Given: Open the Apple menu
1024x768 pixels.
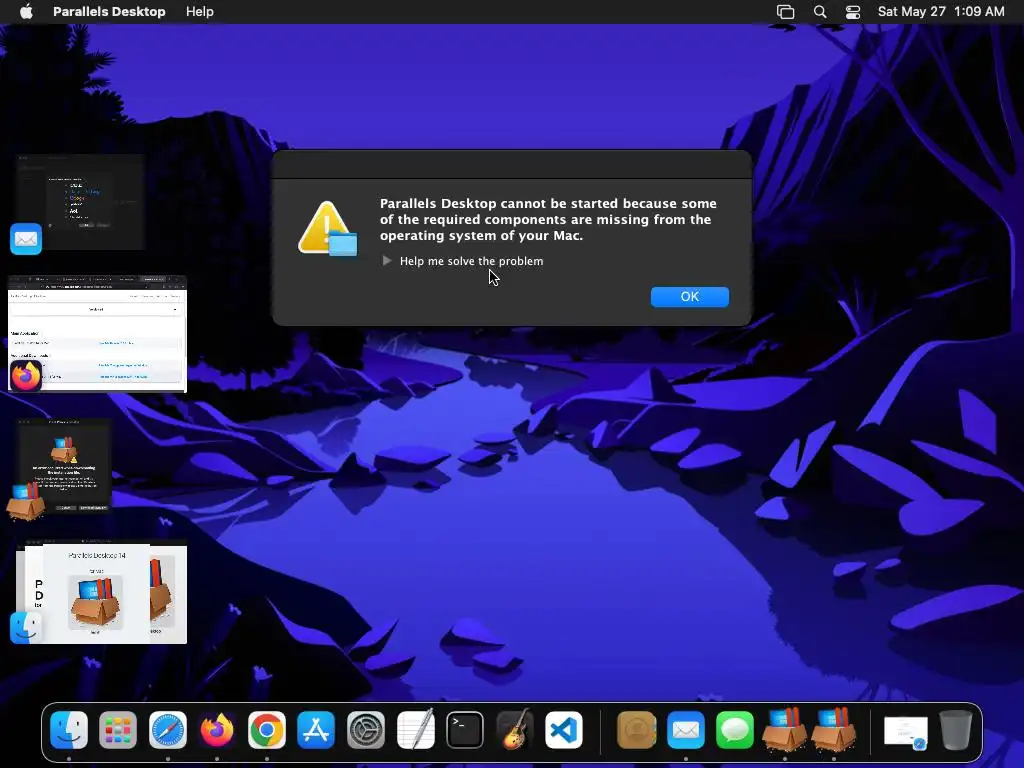Looking at the screenshot, I should pos(26,12).
